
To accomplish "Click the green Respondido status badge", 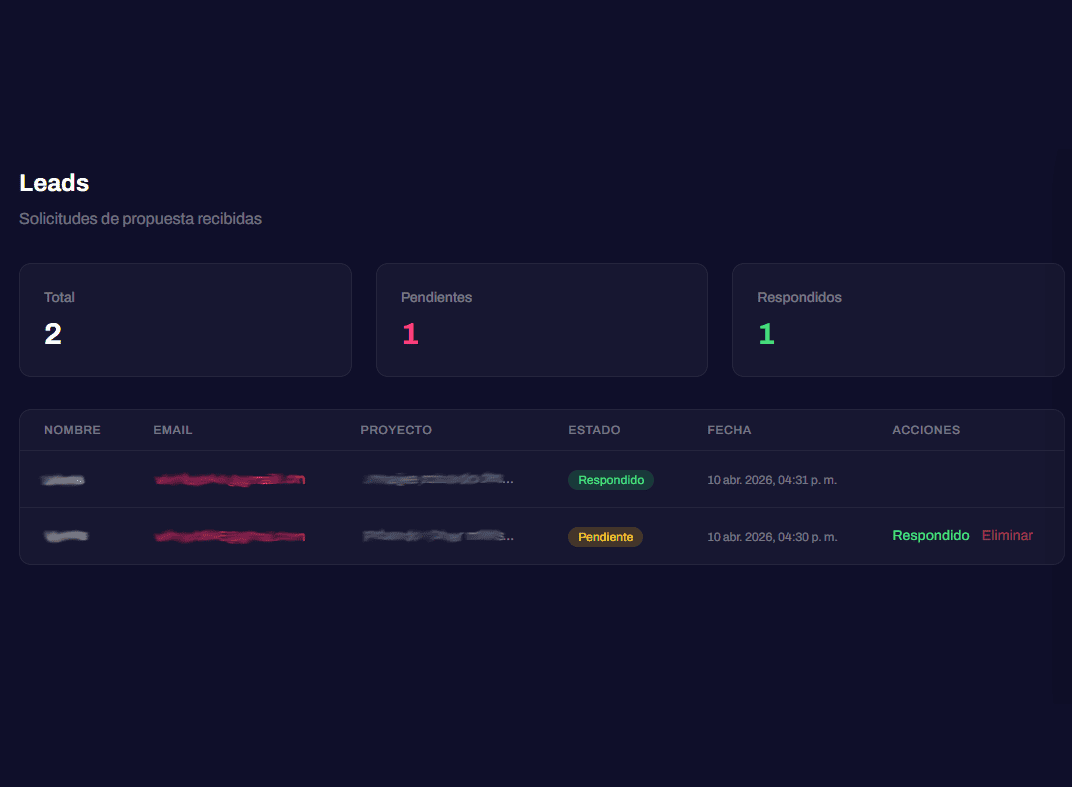I will coord(610,480).
